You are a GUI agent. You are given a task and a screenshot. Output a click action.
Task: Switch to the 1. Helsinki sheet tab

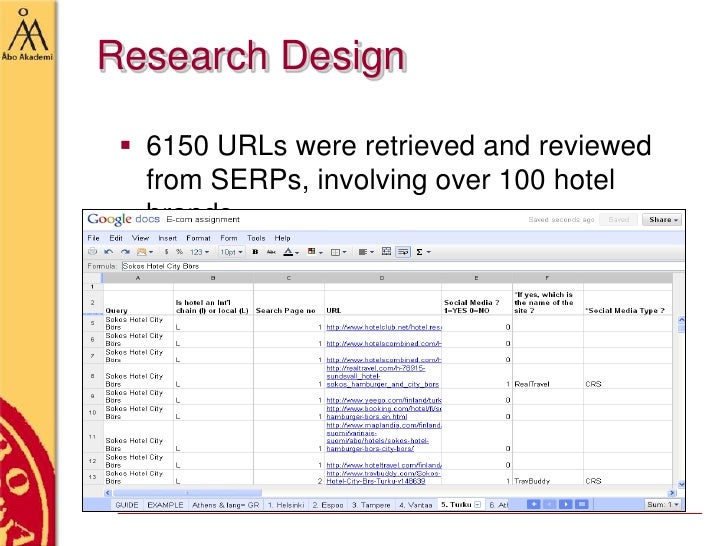pos(286,505)
